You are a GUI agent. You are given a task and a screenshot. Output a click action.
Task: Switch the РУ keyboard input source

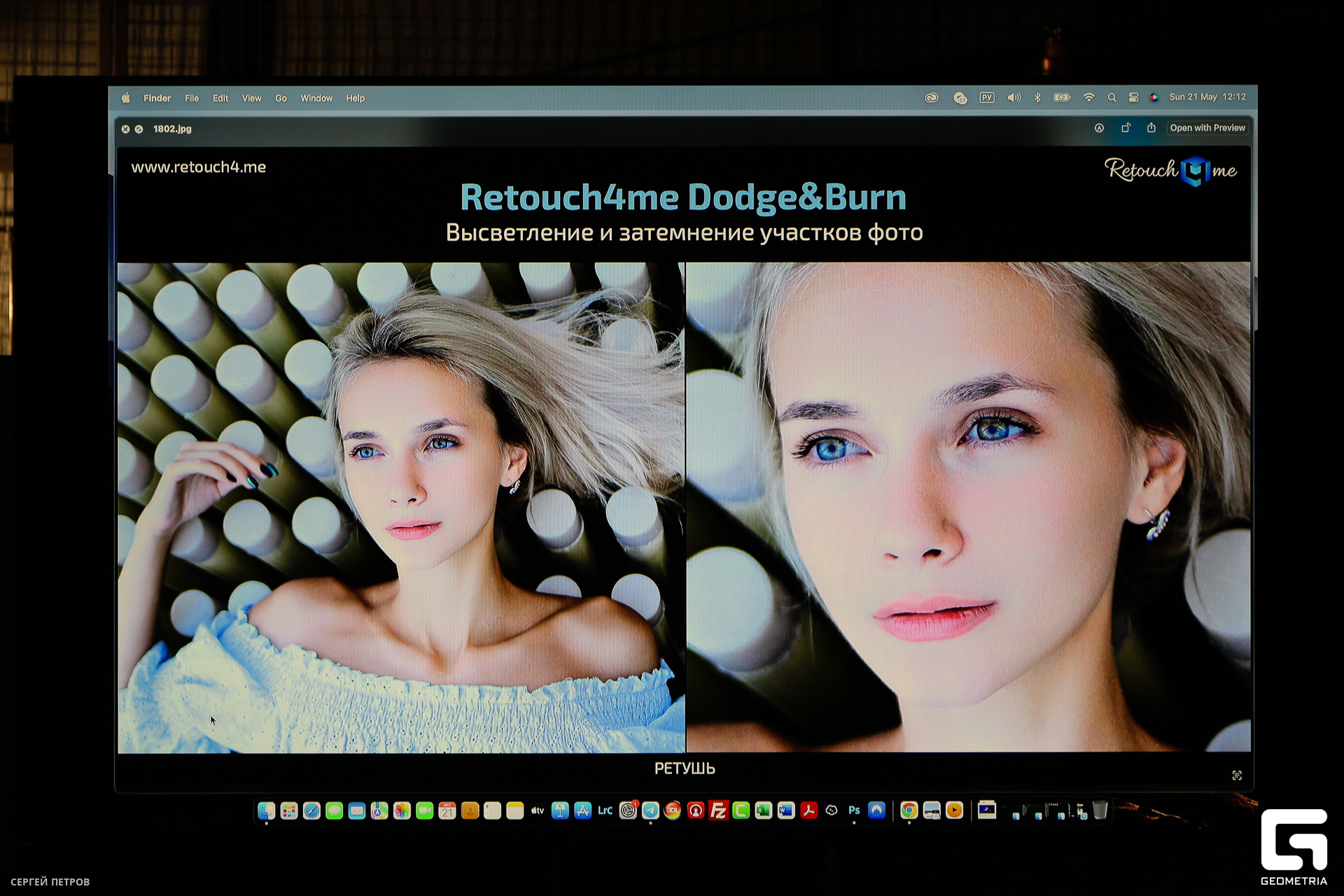[x=987, y=98]
